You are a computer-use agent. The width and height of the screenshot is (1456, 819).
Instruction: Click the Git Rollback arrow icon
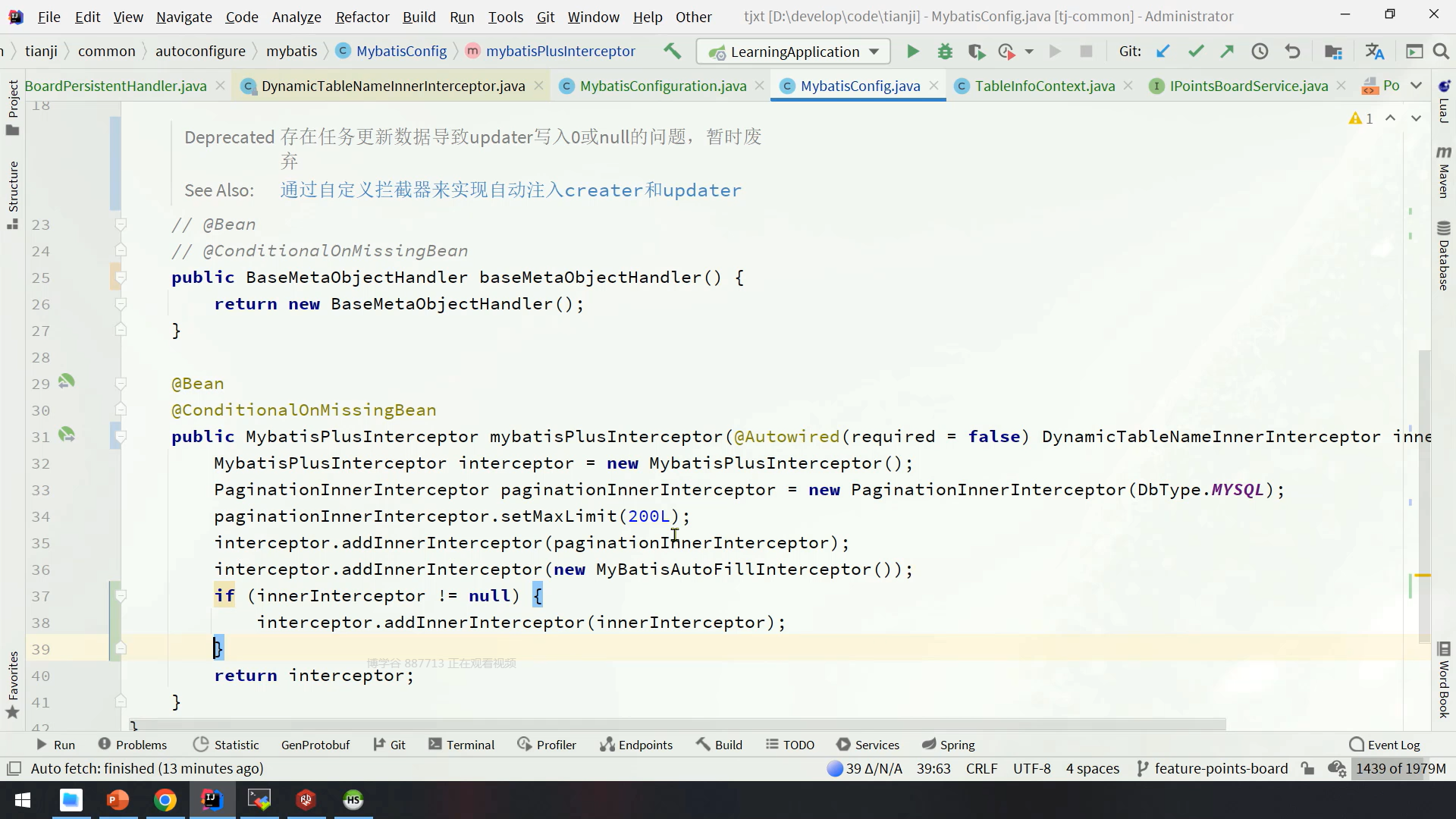coord(1292,52)
